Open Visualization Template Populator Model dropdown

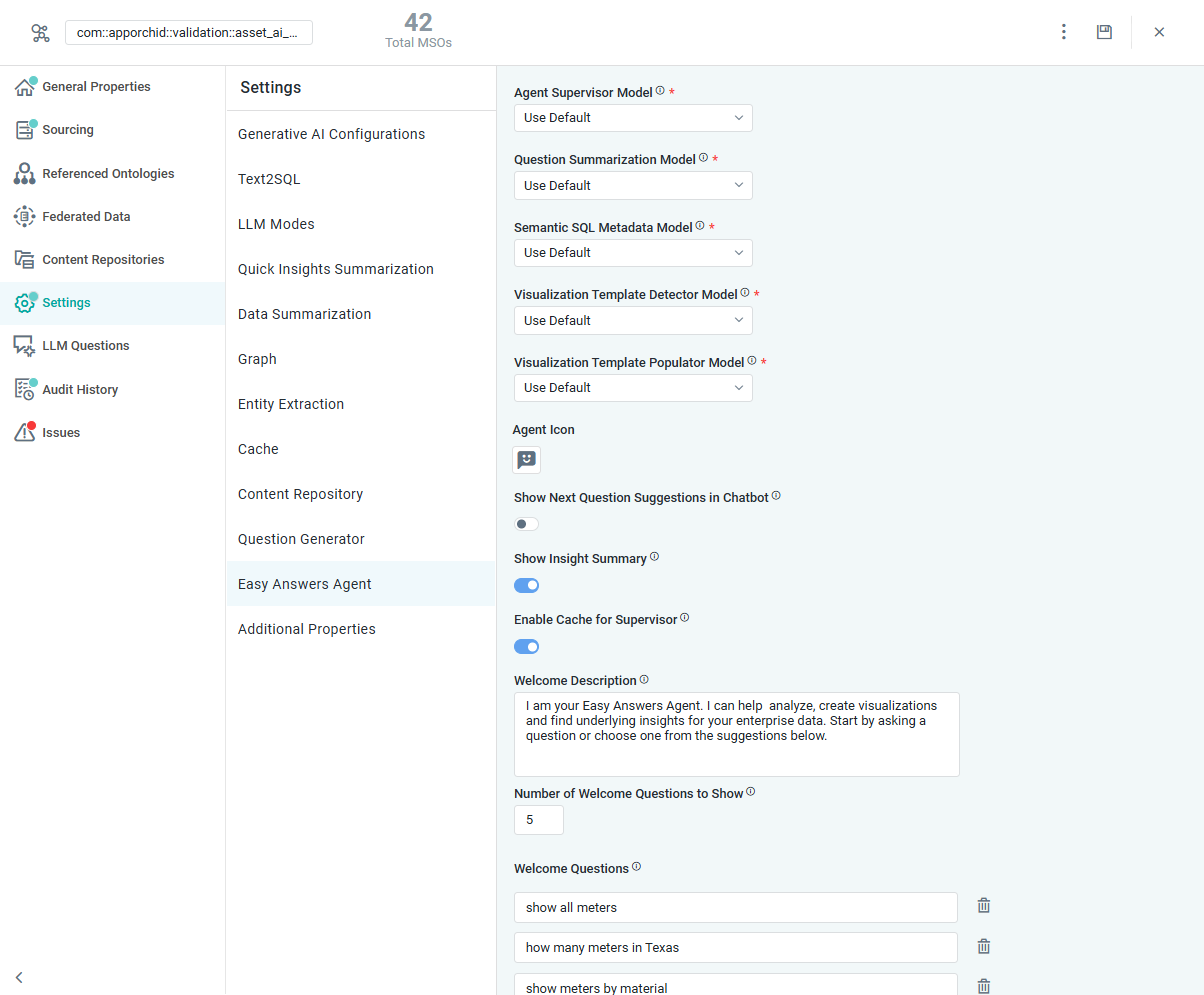(x=633, y=388)
